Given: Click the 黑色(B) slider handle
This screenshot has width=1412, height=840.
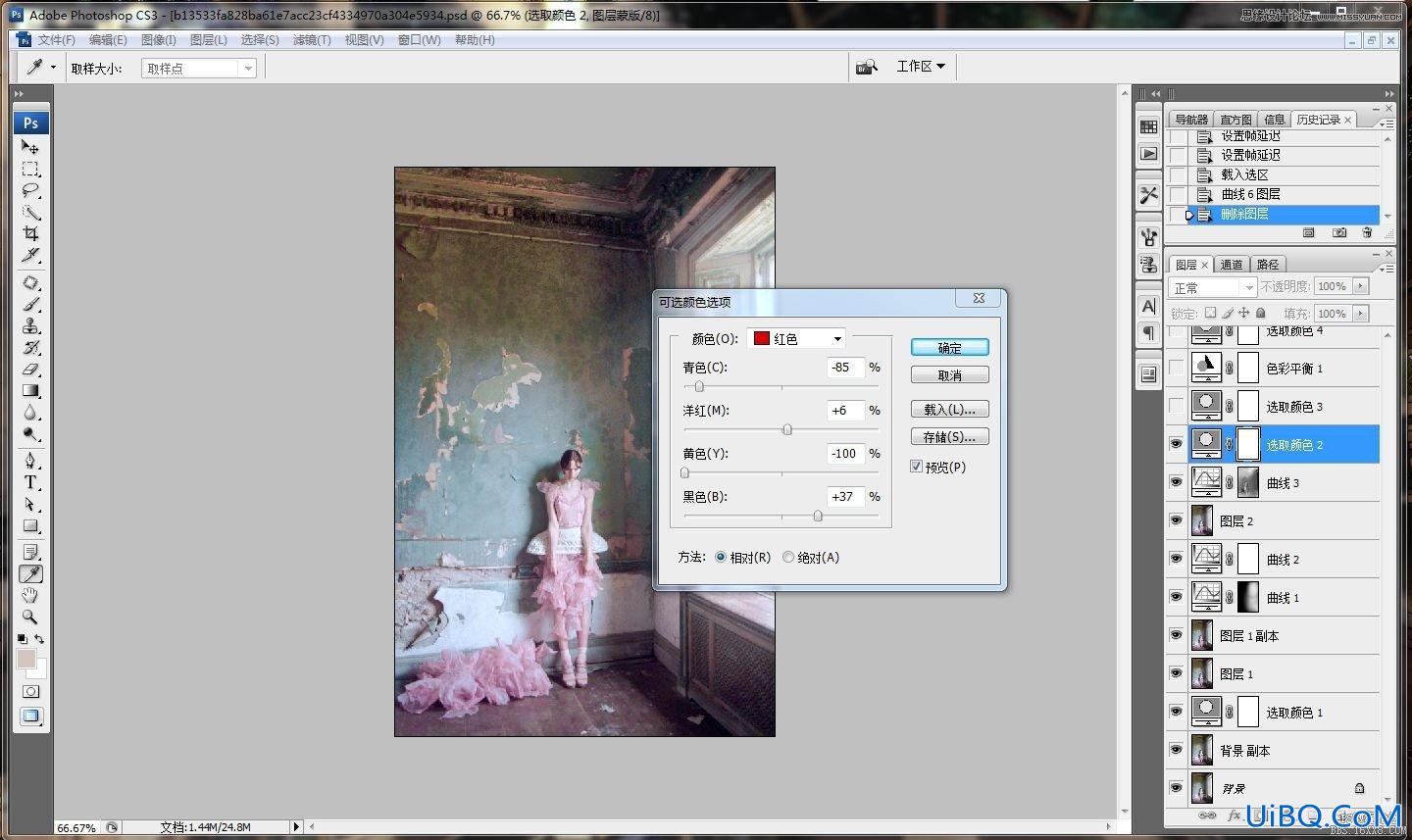Looking at the screenshot, I should pos(818,516).
